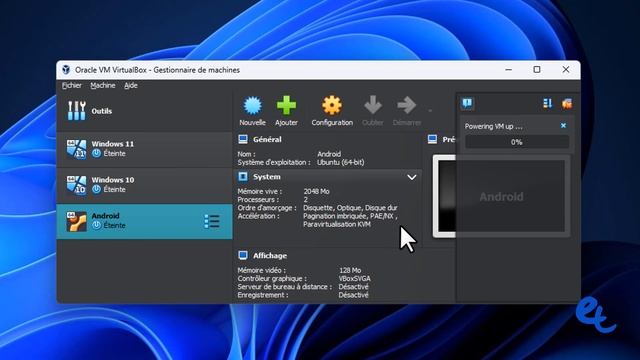Click the VirtualBox title bar logo
640x360 pixels.
click(66, 70)
